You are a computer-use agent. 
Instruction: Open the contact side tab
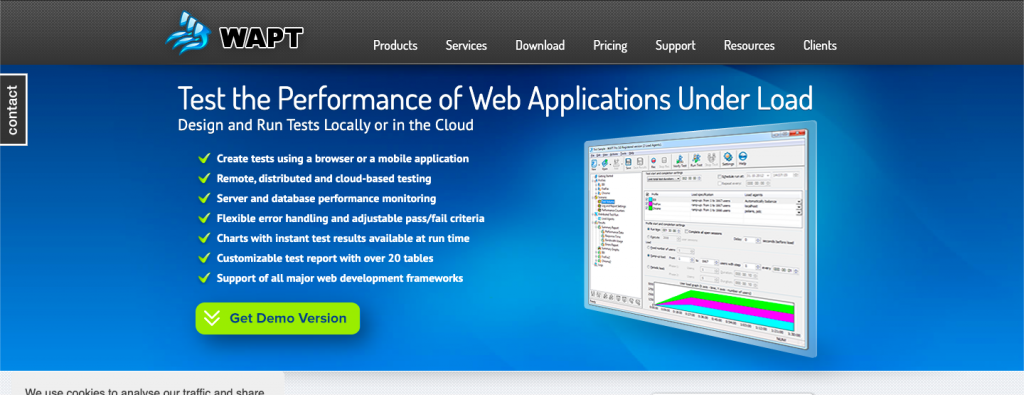13,109
